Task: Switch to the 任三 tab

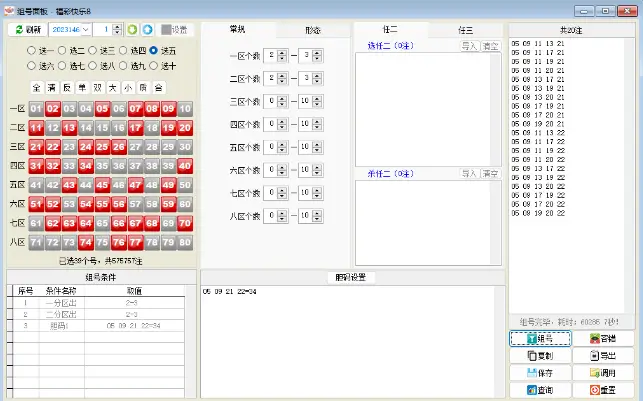Action: pos(465,30)
